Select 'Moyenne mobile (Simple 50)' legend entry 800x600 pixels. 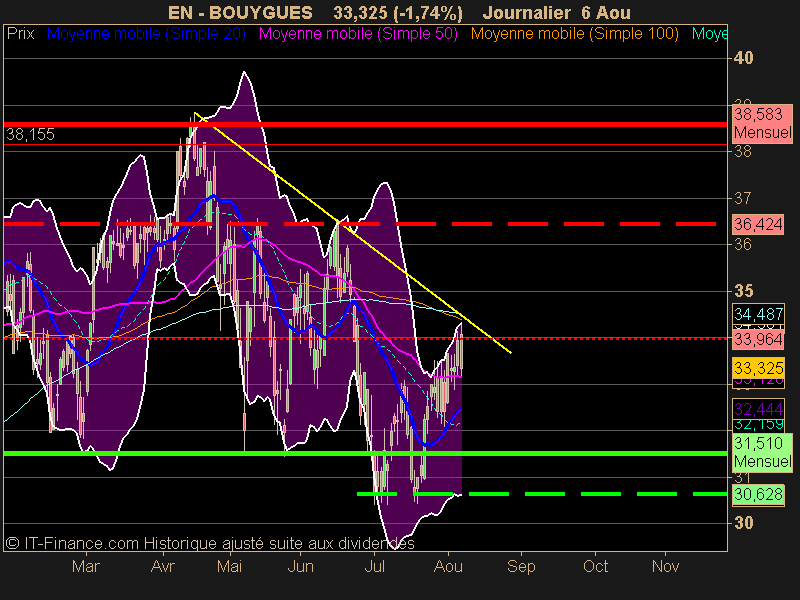click(x=358, y=34)
